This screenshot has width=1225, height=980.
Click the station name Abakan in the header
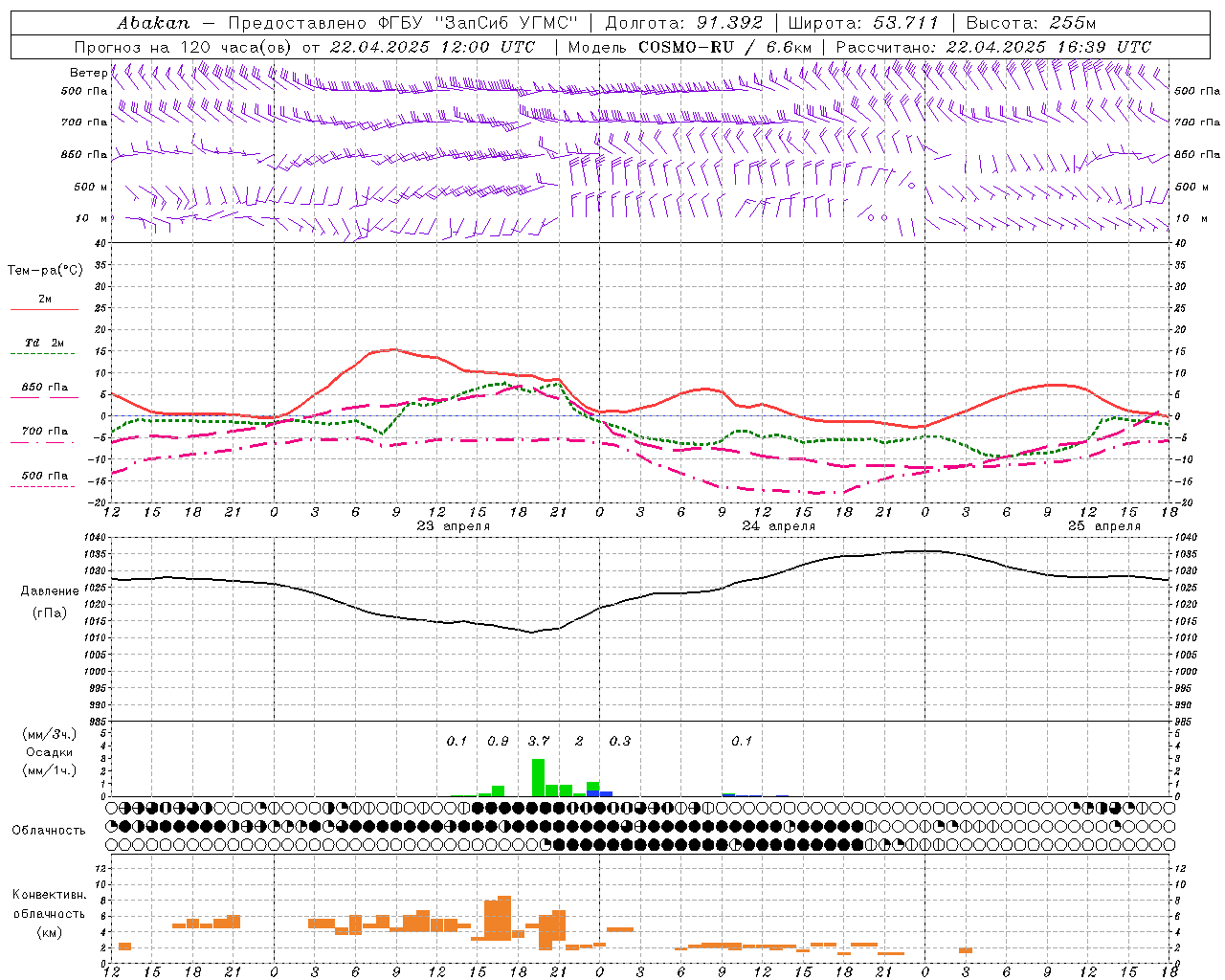click(x=153, y=23)
